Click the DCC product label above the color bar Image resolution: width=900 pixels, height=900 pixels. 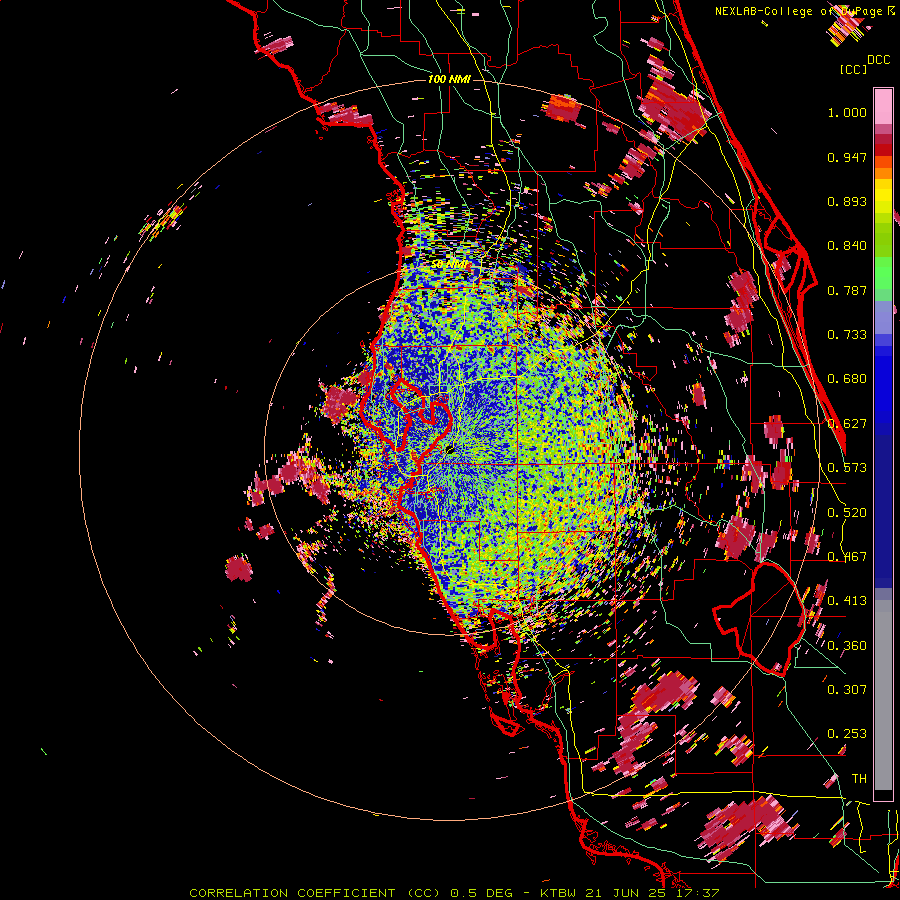pyautogui.click(x=878, y=59)
